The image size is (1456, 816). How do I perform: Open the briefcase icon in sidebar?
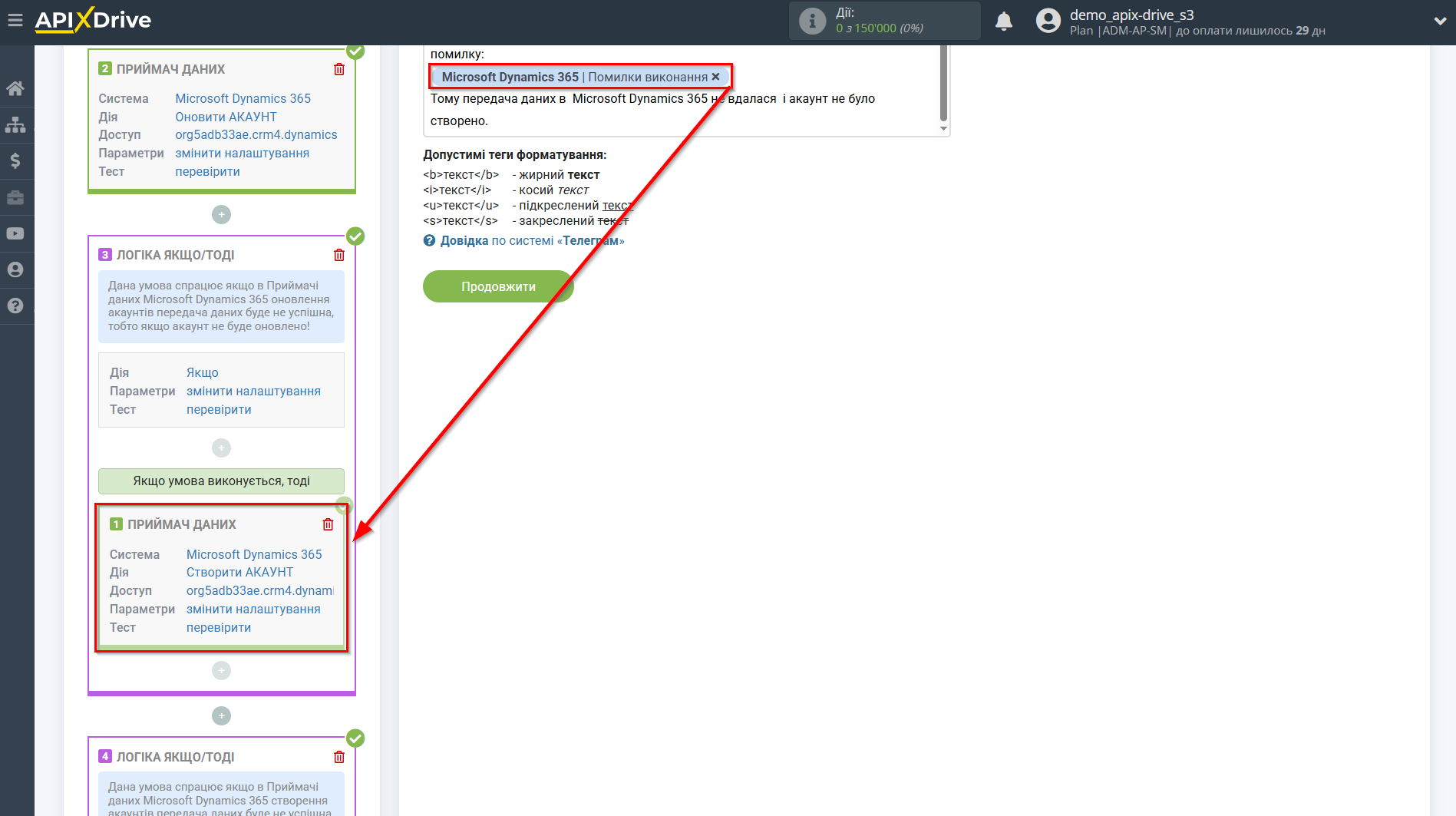tap(15, 197)
